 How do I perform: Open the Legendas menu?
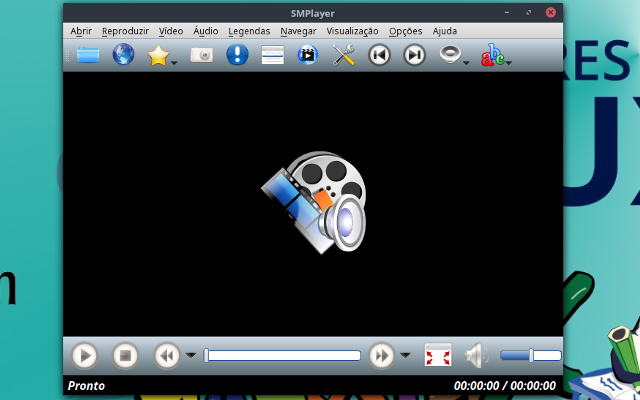pos(249,31)
